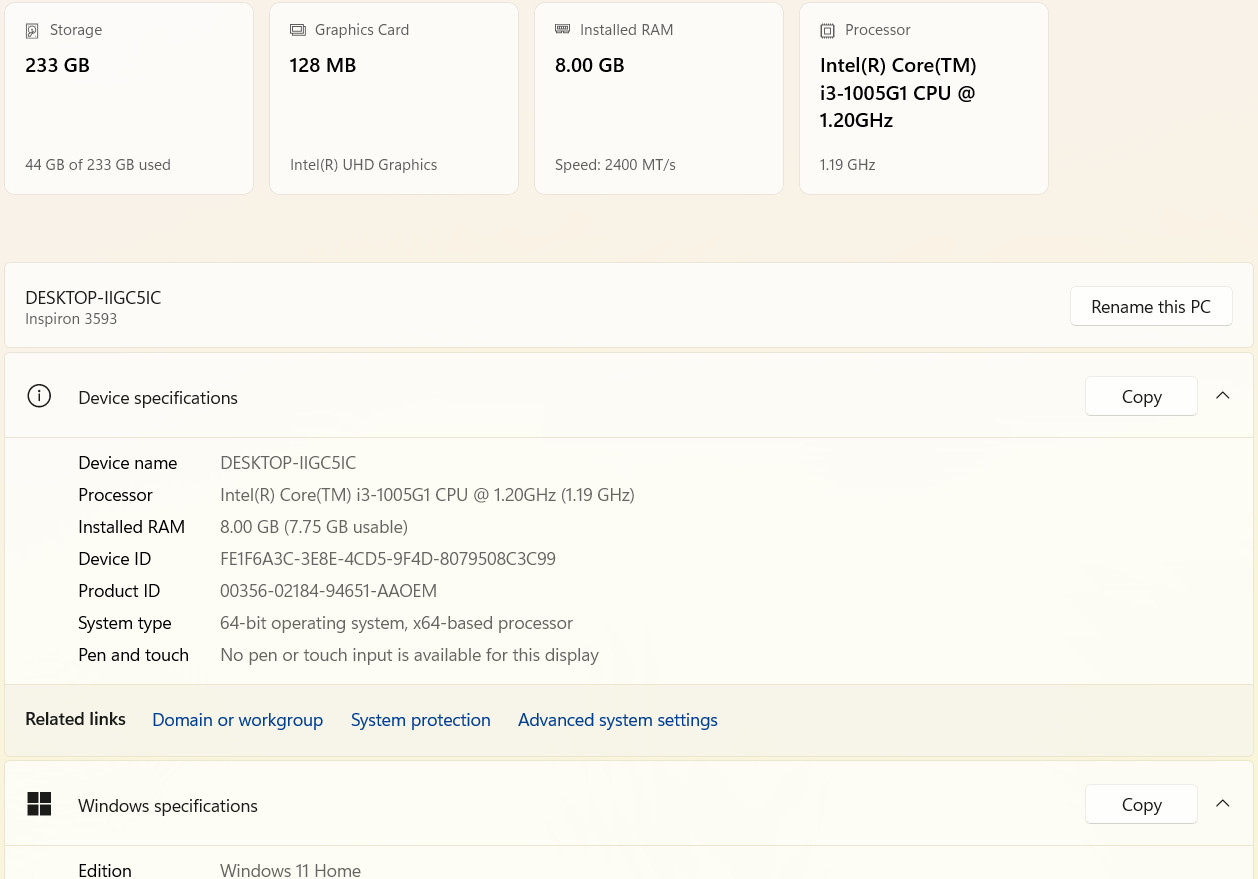This screenshot has height=879, width=1258.
Task: Click the System type label
Action: click(124, 623)
